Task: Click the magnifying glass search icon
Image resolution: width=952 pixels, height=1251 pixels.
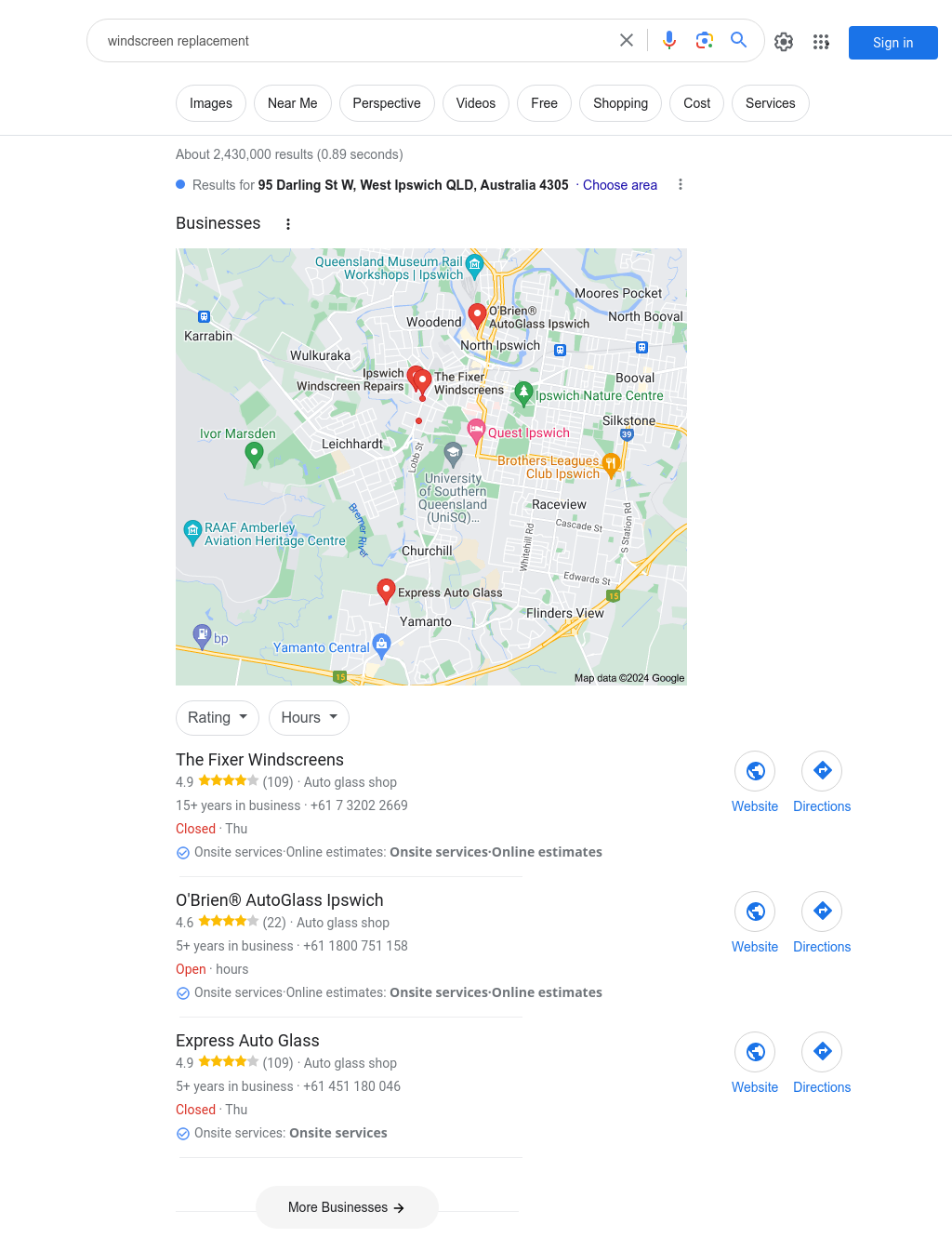Action: (x=739, y=40)
